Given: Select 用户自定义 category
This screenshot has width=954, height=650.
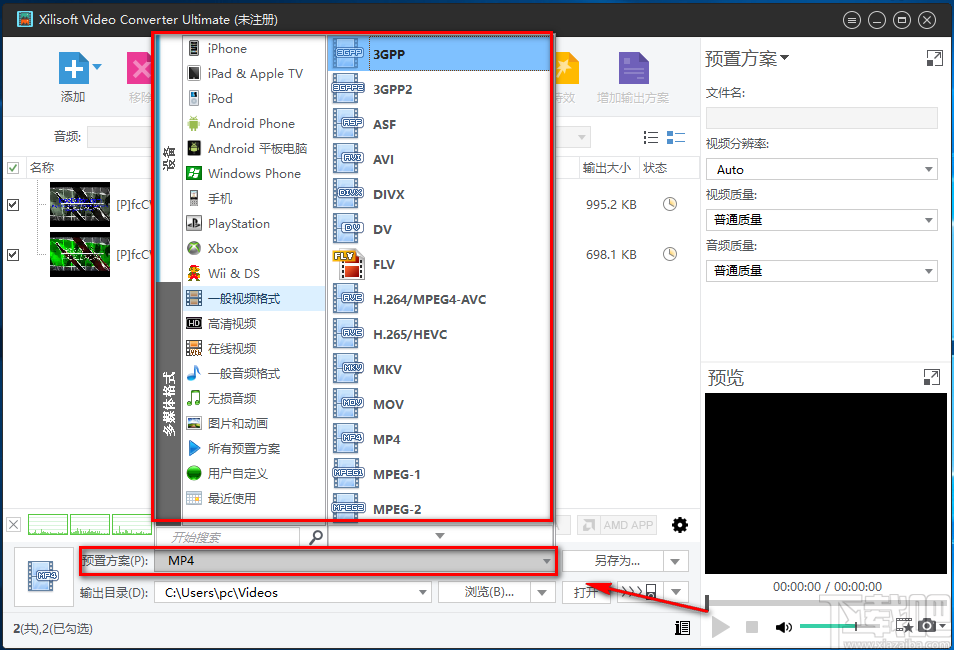Looking at the screenshot, I should click(x=254, y=474).
